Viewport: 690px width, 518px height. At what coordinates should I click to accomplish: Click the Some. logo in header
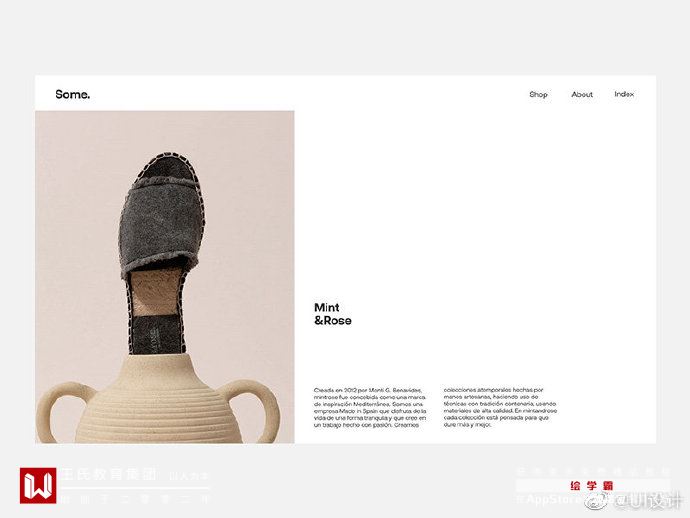click(73, 94)
